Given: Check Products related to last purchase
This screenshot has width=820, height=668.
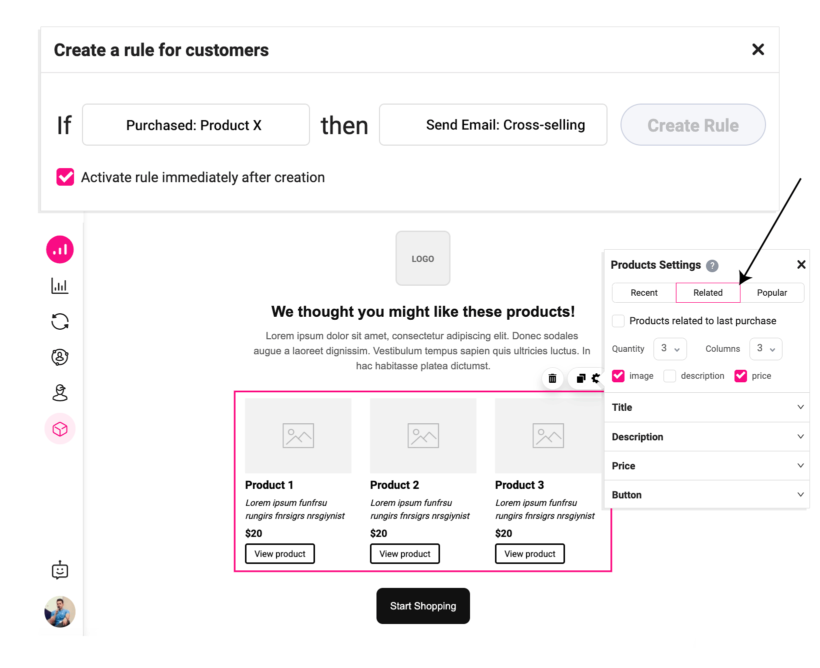Looking at the screenshot, I should 619,321.
